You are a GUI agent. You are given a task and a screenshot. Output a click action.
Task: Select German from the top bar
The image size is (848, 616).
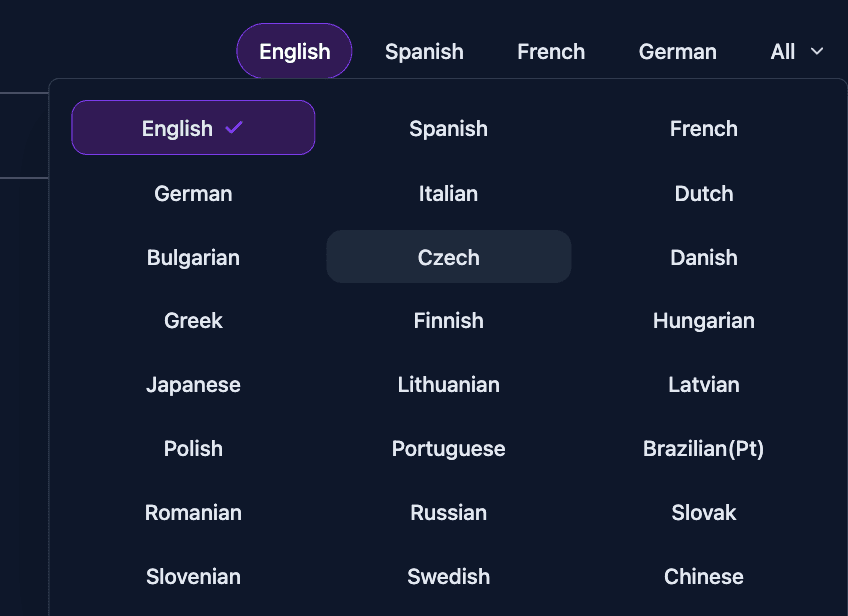[678, 51]
